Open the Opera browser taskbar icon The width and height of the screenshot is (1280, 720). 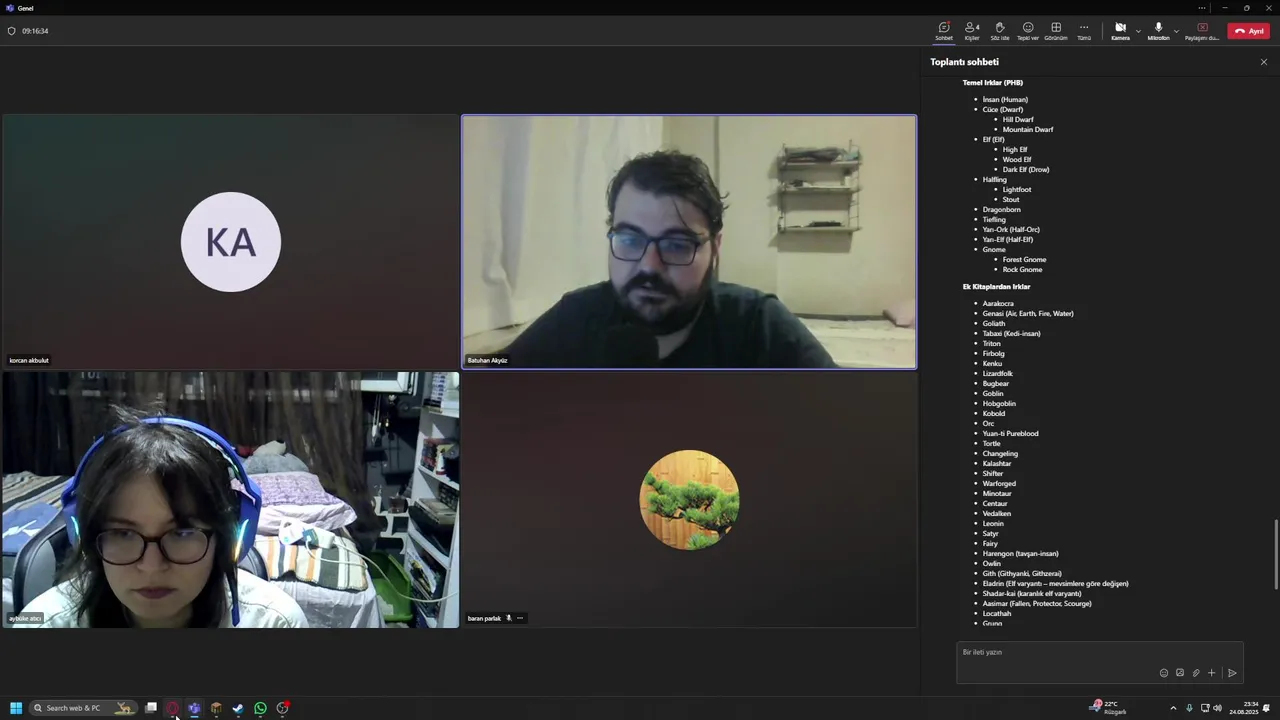(173, 708)
